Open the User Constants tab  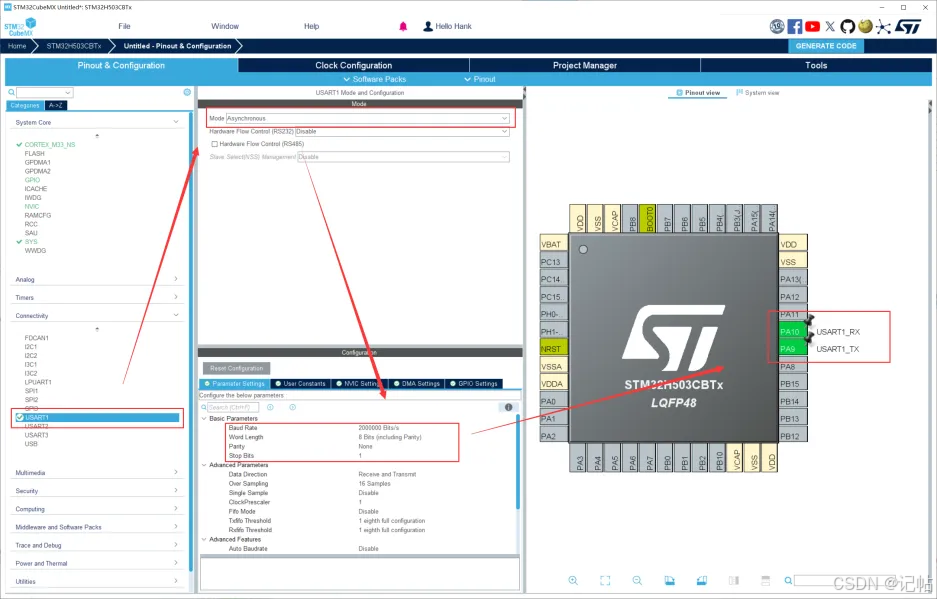[301, 384]
